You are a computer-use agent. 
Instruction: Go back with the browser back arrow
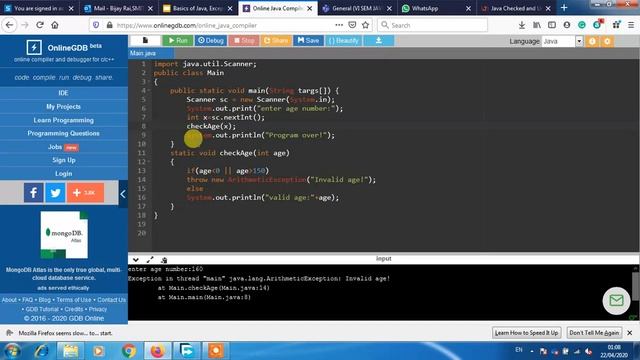tap(9, 25)
